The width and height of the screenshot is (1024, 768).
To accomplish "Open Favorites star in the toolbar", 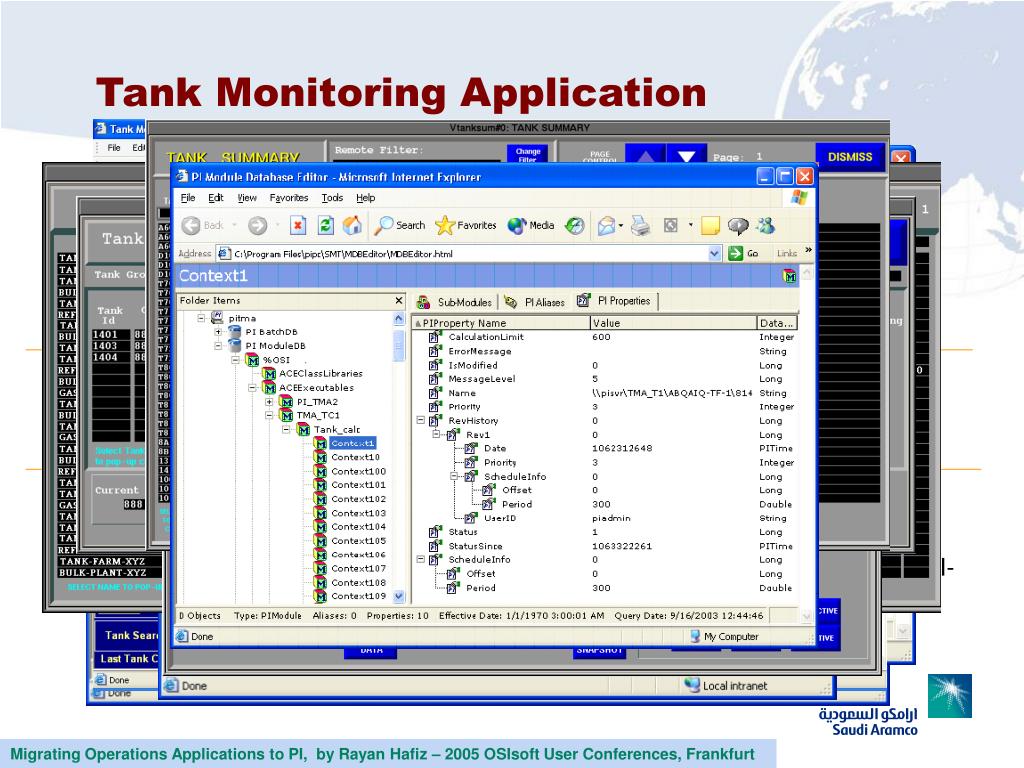I will [x=445, y=225].
